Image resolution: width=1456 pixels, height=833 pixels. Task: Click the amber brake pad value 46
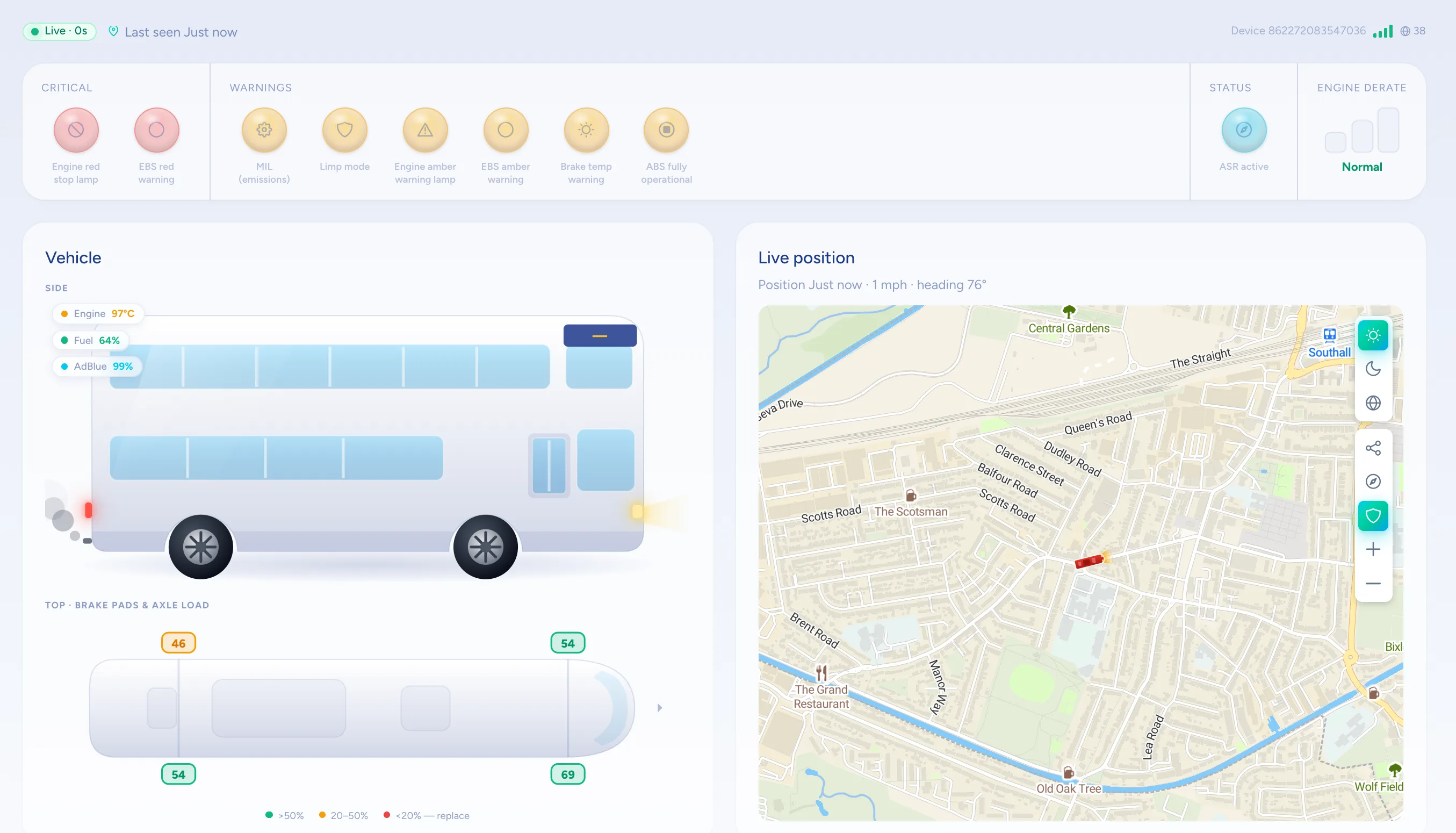[178, 643]
